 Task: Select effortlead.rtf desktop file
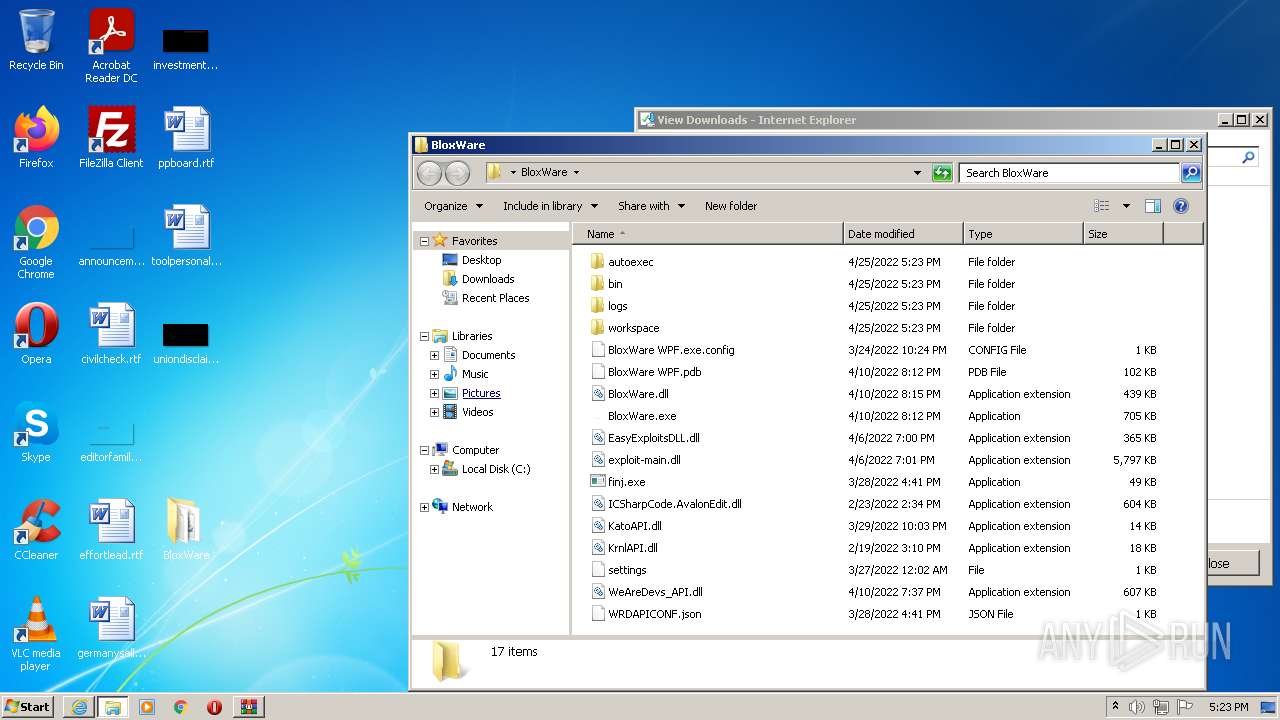point(111,530)
